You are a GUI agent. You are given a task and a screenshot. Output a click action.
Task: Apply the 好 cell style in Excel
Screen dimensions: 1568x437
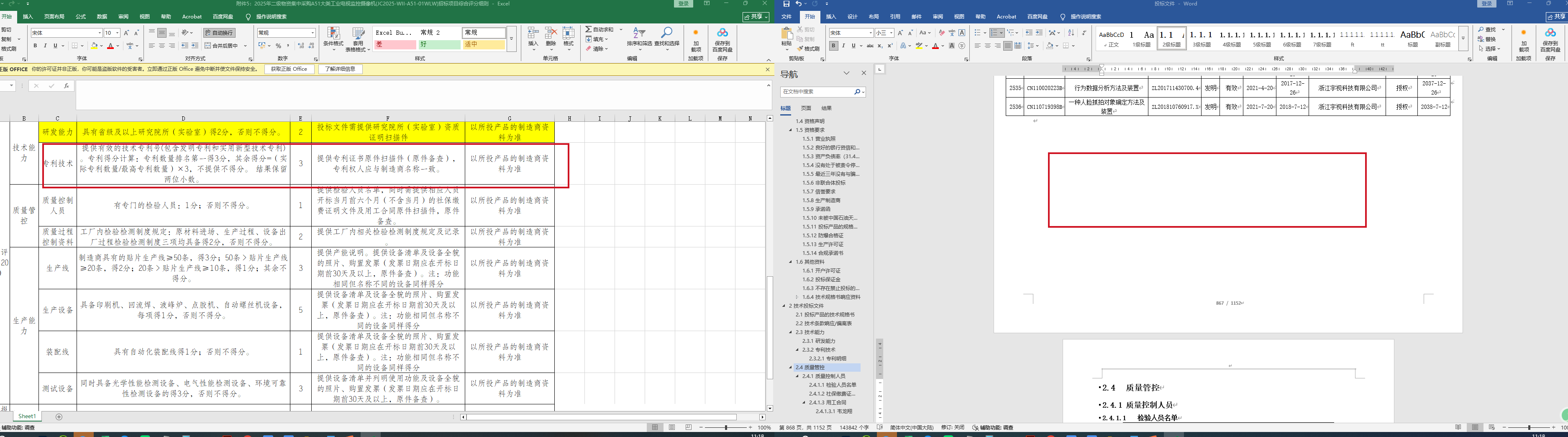point(439,44)
